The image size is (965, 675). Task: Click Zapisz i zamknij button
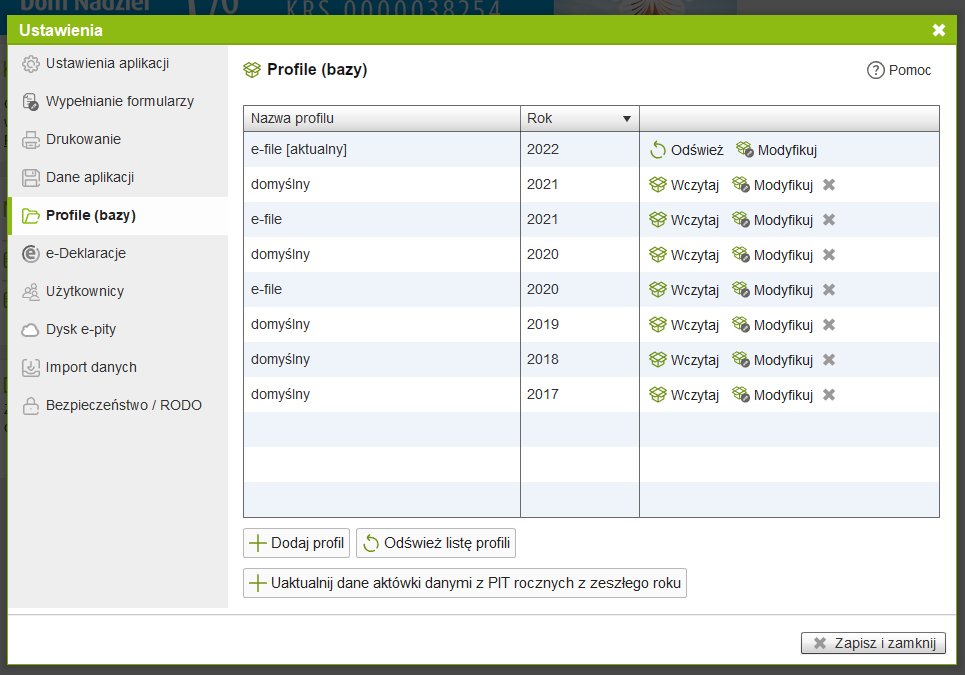pos(873,643)
